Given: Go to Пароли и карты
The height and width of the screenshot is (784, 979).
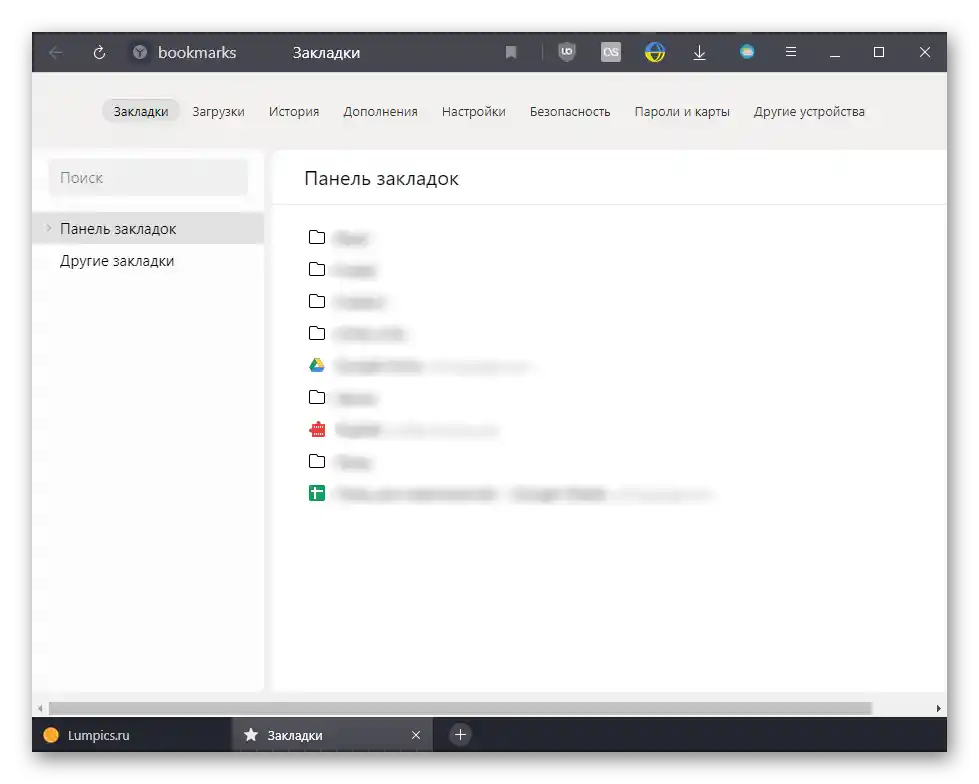Looking at the screenshot, I should coord(682,112).
